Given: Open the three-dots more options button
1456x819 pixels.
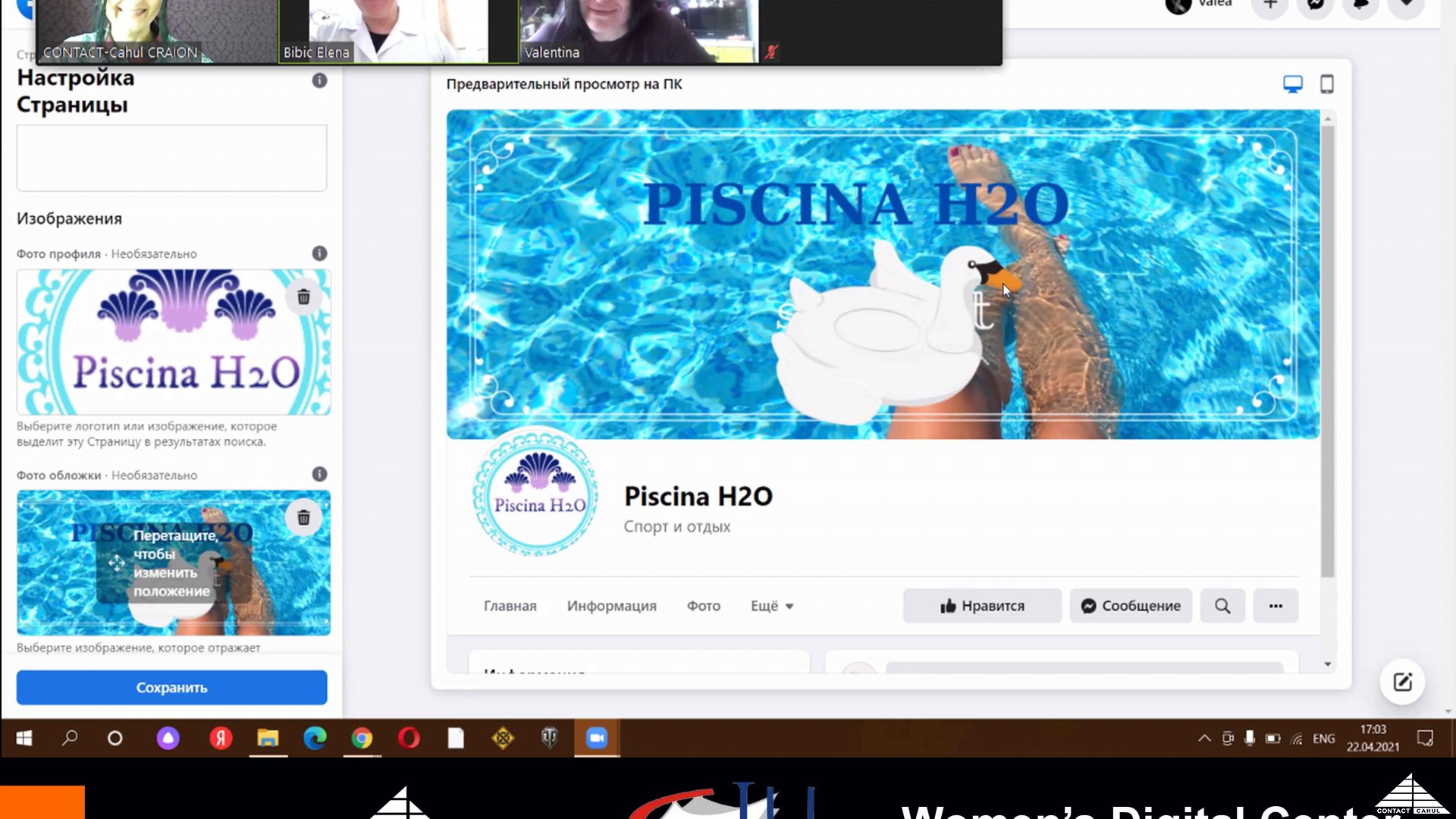Looking at the screenshot, I should coord(1275,606).
